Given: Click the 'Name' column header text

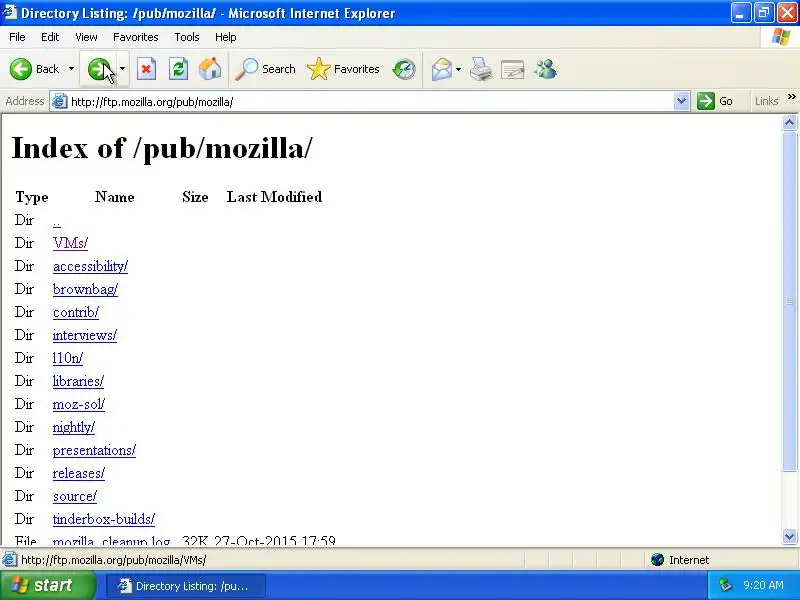Looking at the screenshot, I should [115, 197].
